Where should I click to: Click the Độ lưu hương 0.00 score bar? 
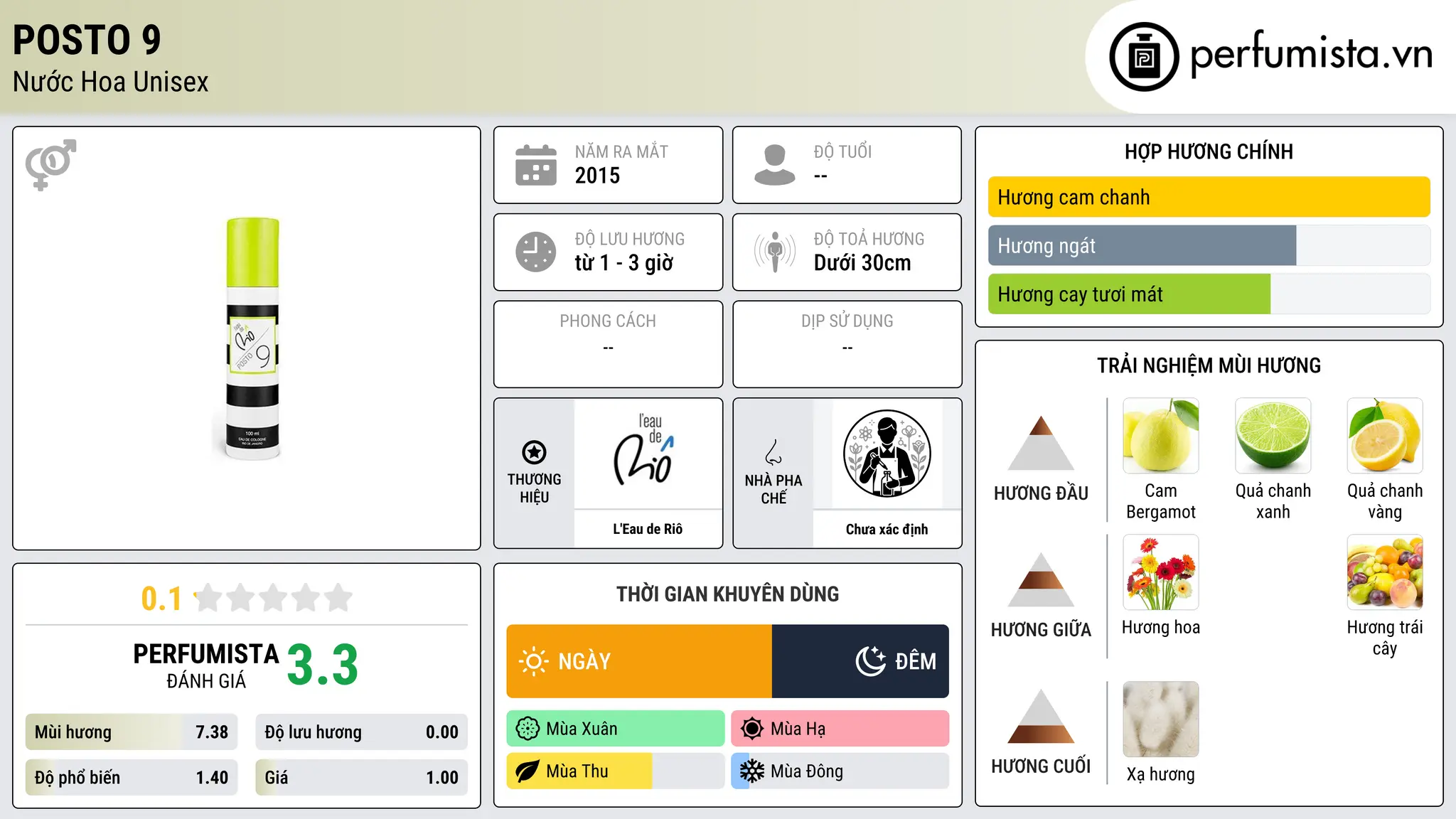(x=361, y=732)
